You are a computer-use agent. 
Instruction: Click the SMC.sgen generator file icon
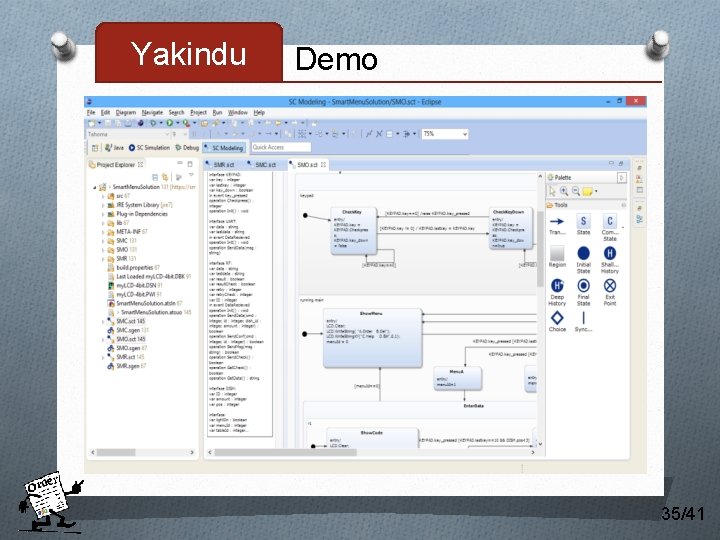[111, 330]
